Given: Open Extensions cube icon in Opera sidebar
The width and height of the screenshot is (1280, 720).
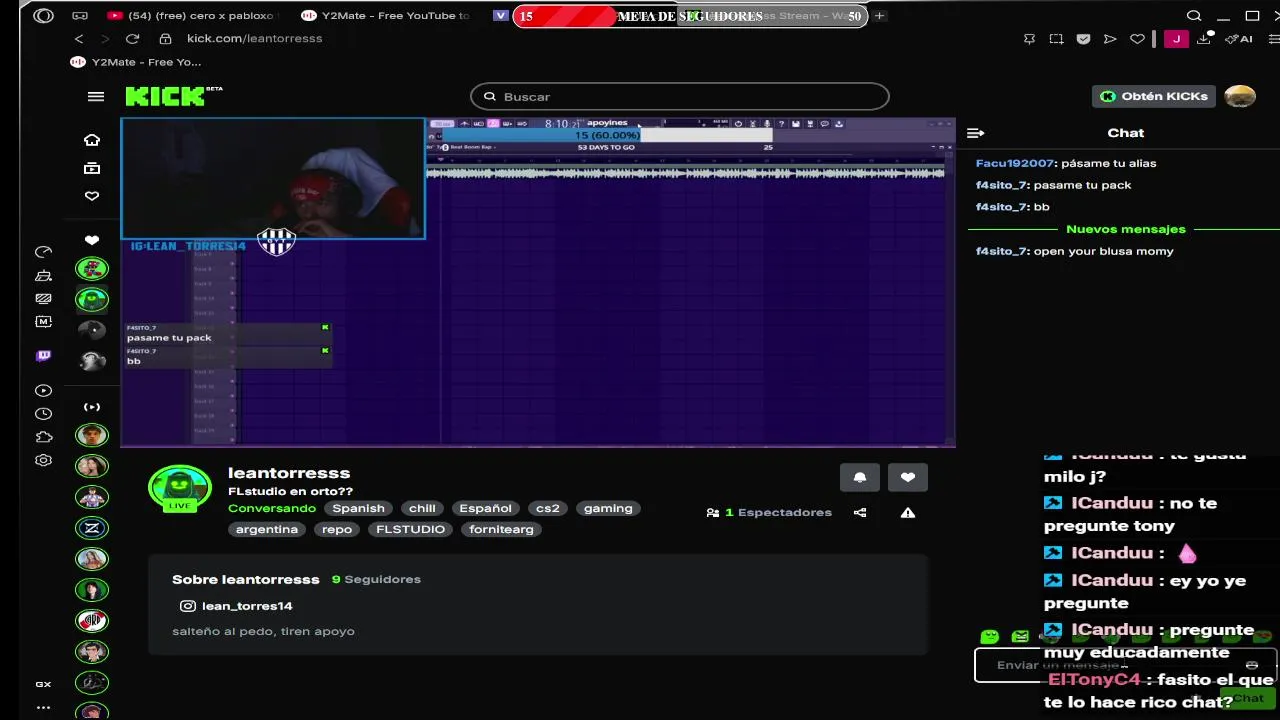Looking at the screenshot, I should [43, 437].
